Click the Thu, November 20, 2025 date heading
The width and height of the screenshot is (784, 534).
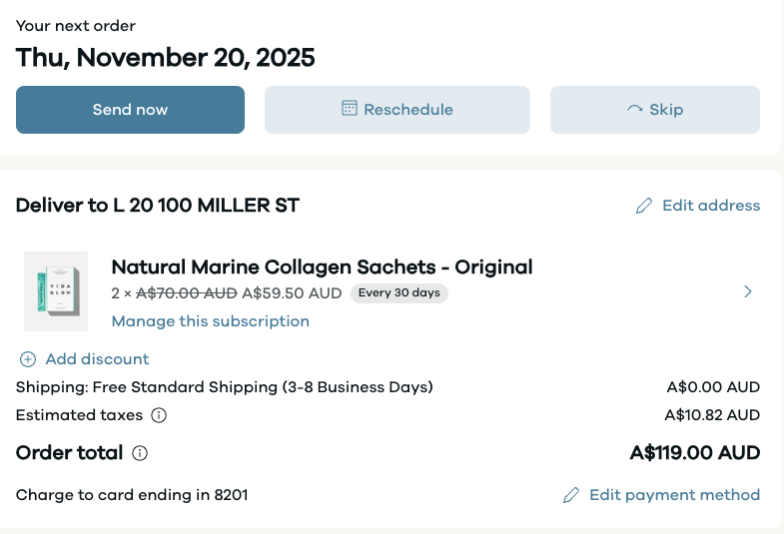point(165,57)
